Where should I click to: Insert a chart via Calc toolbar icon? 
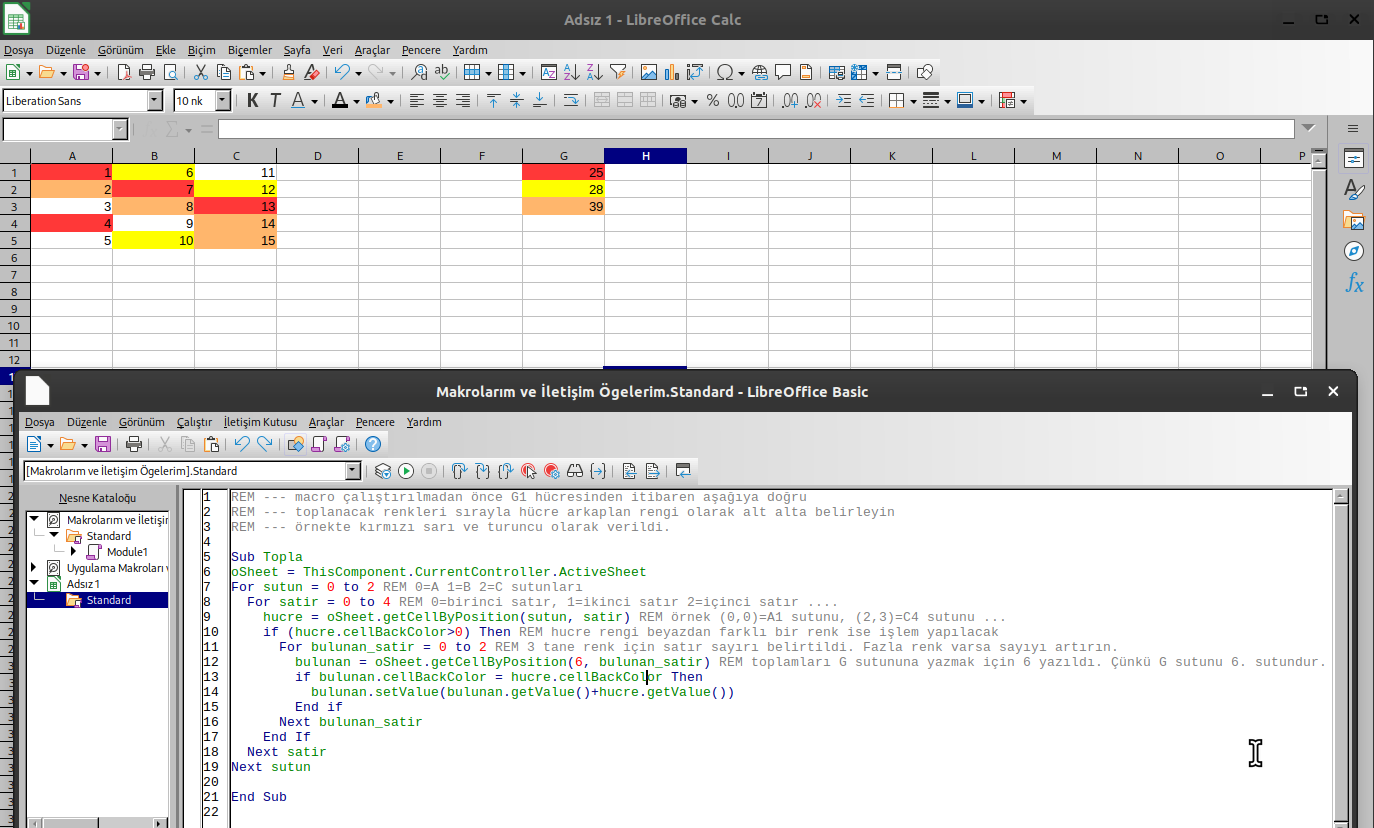pos(672,72)
